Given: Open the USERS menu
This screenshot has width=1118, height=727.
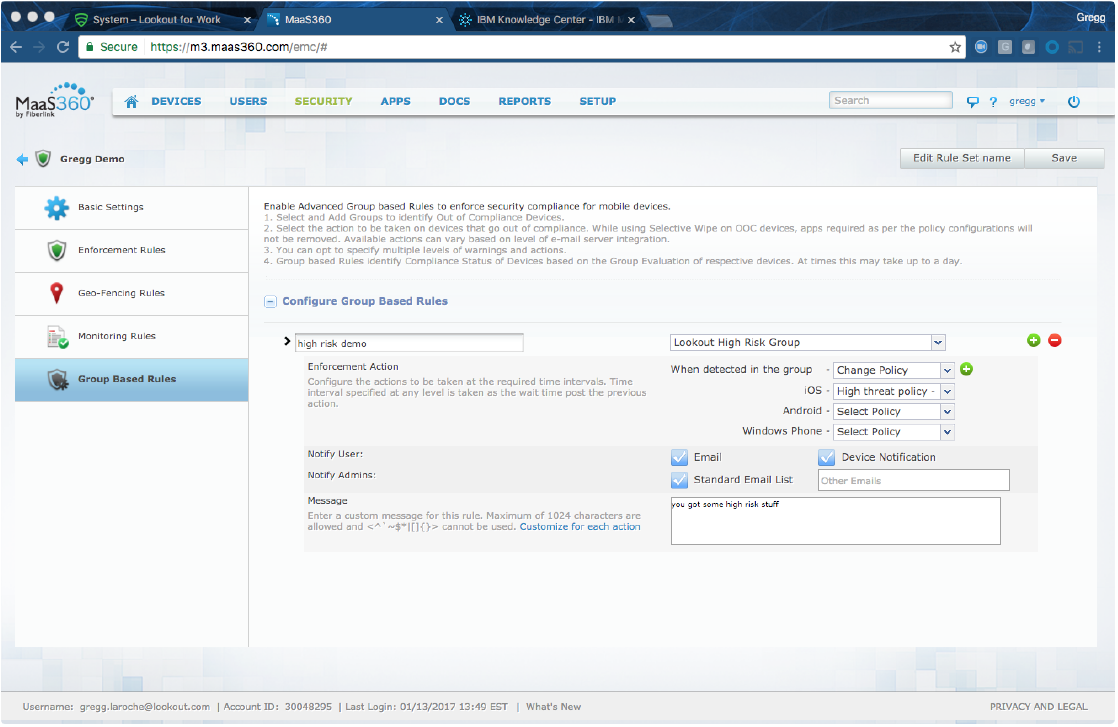Looking at the screenshot, I should (x=248, y=101).
